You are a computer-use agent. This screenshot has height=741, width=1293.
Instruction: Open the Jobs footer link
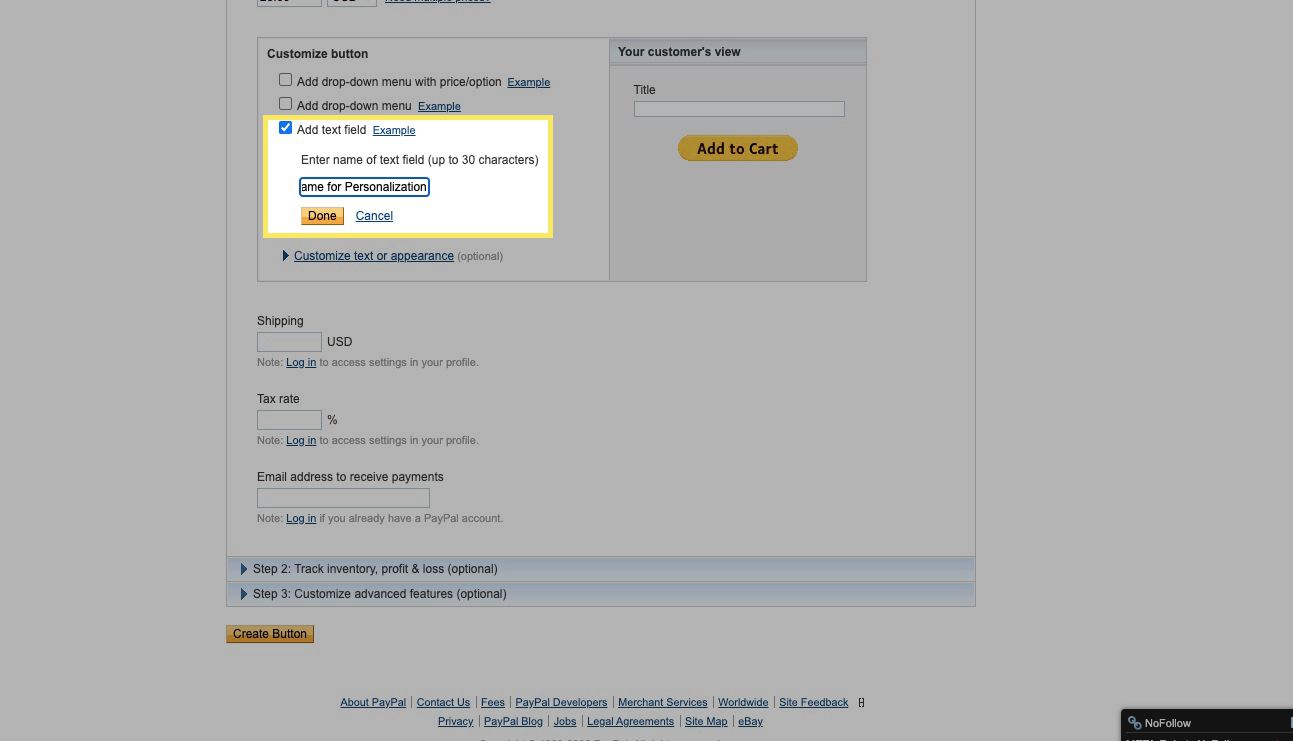click(565, 722)
